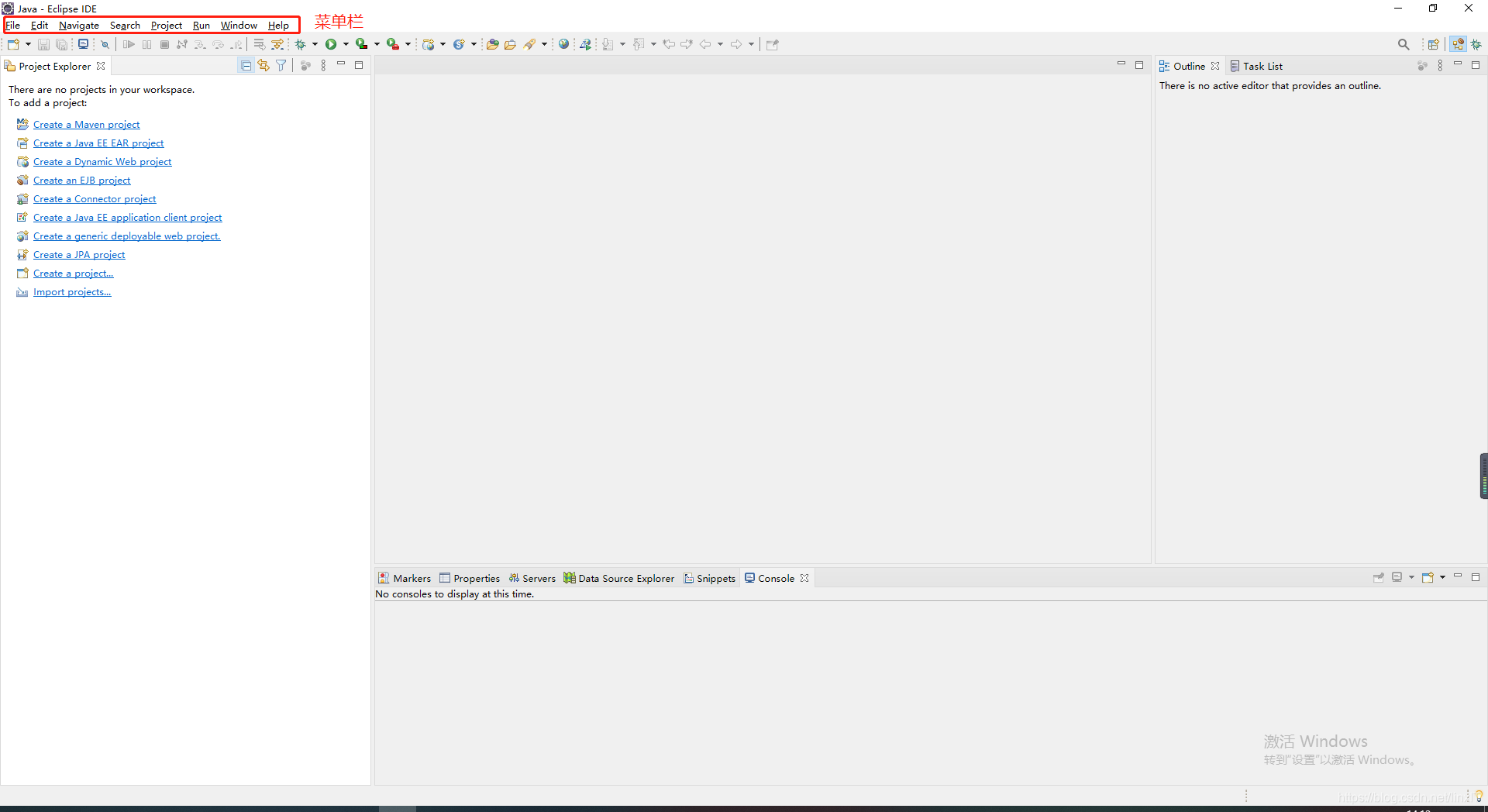Open the Project Explorer View Menu

tap(323, 66)
